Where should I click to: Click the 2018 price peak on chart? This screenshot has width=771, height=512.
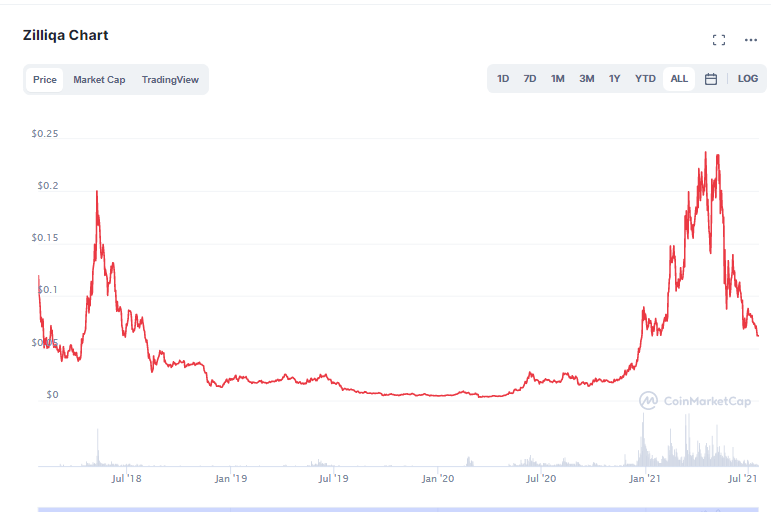97,191
